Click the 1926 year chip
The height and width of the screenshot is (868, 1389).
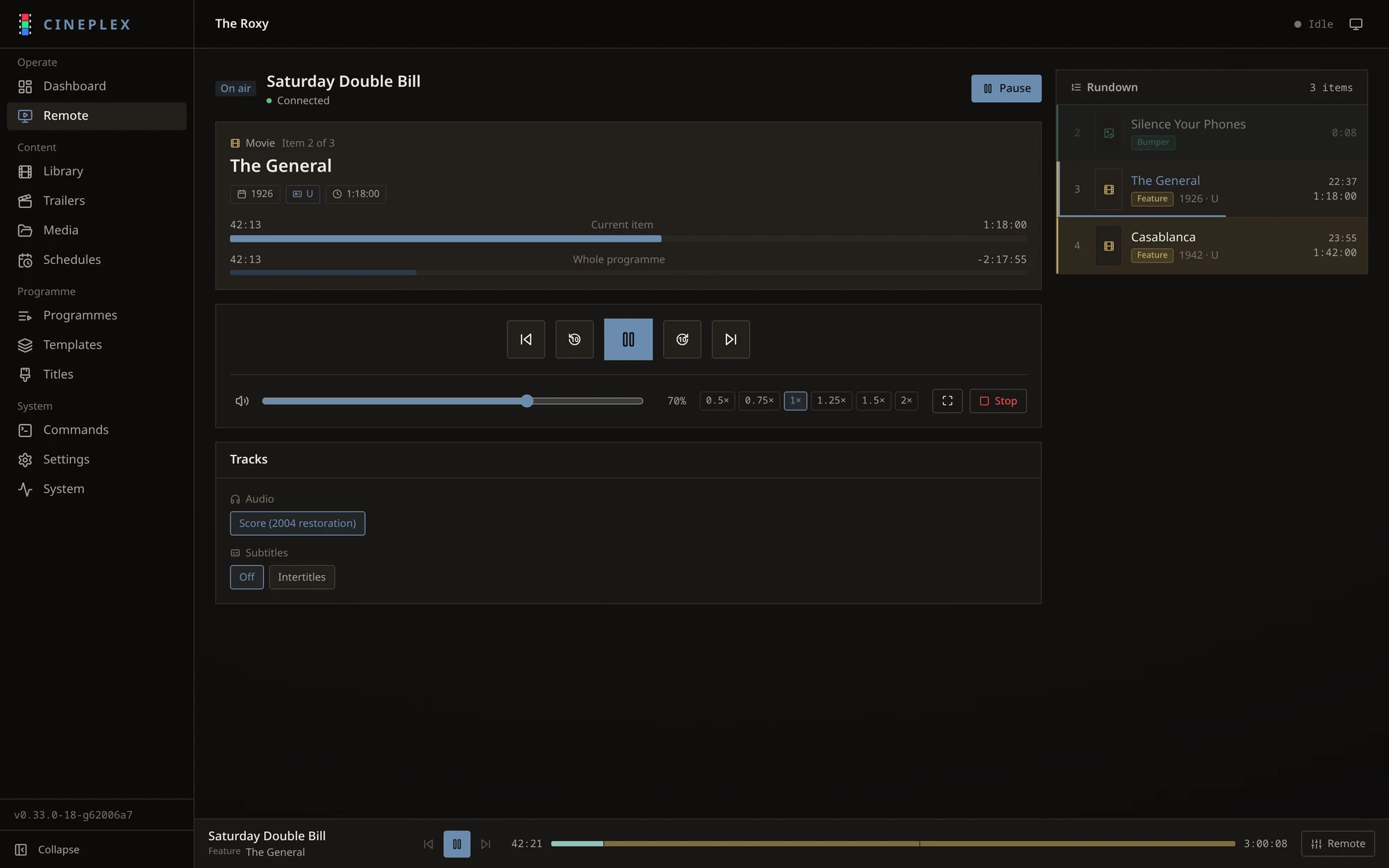point(255,194)
